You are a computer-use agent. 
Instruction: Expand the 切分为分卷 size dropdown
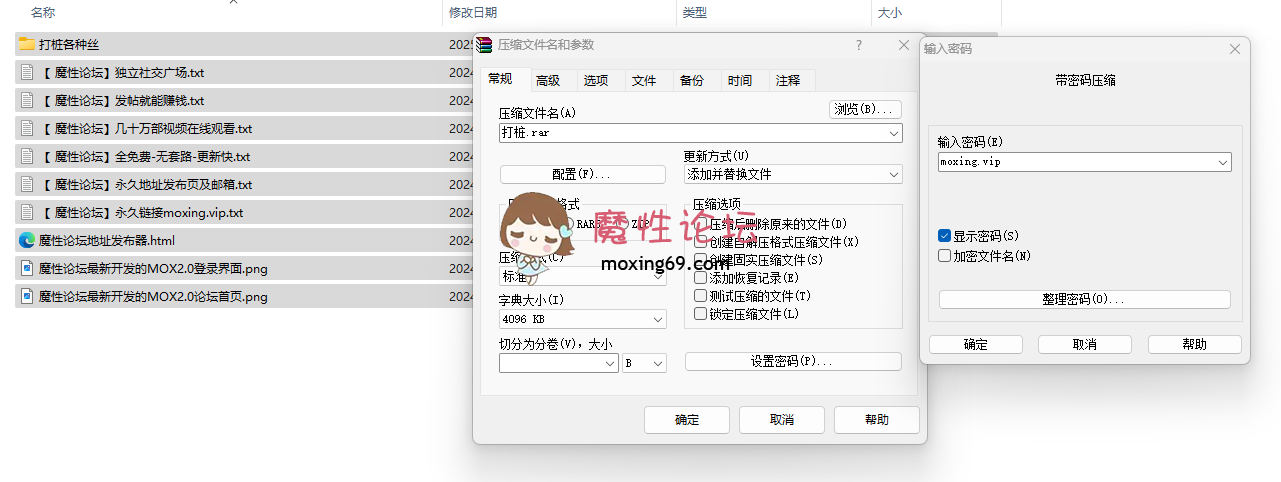[x=610, y=364]
